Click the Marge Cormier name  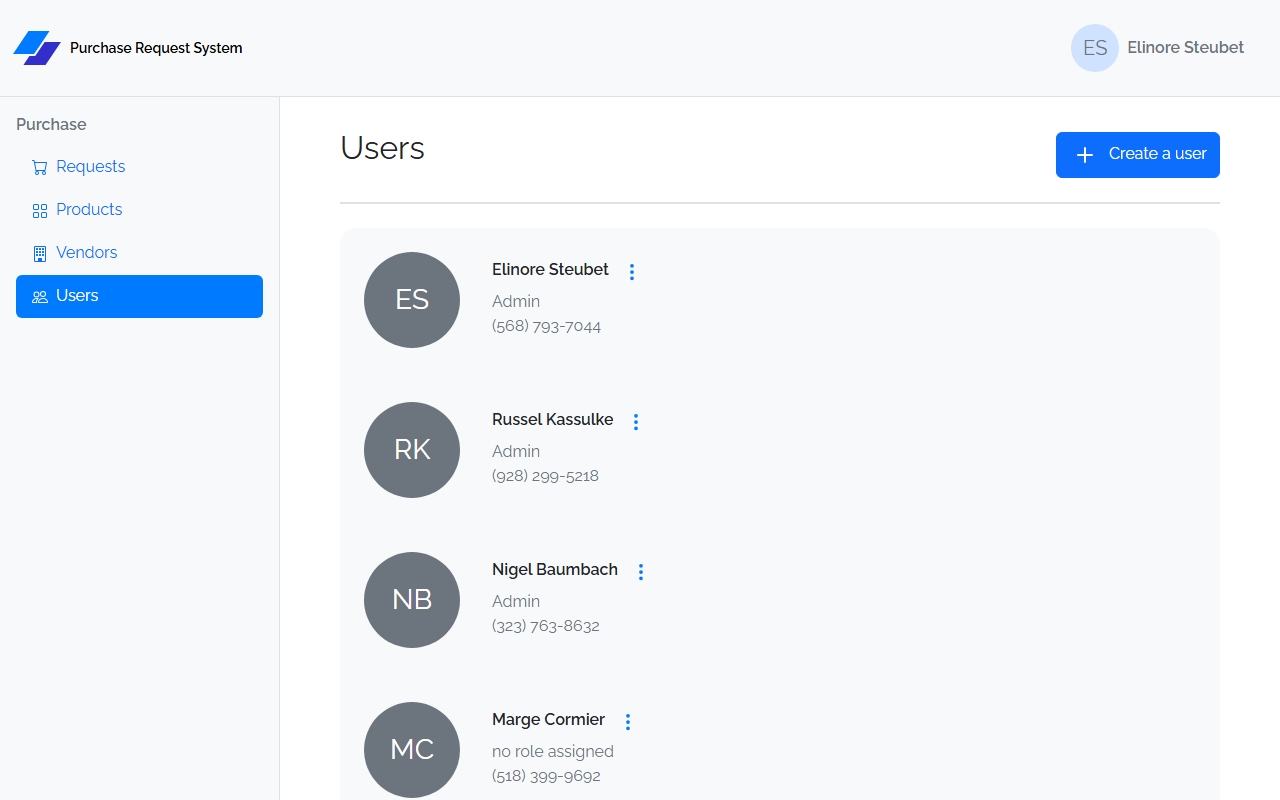coord(548,719)
